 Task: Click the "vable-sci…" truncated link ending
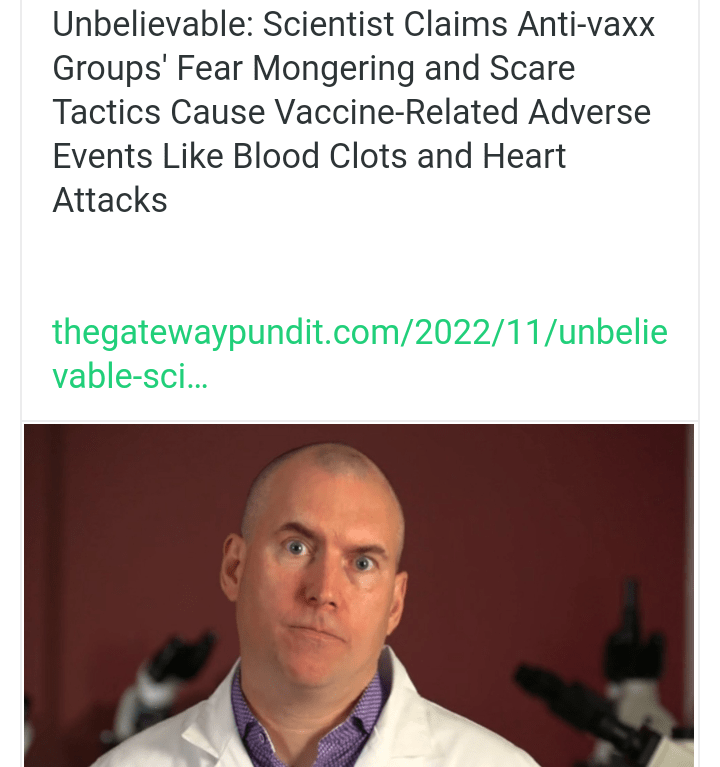130,376
